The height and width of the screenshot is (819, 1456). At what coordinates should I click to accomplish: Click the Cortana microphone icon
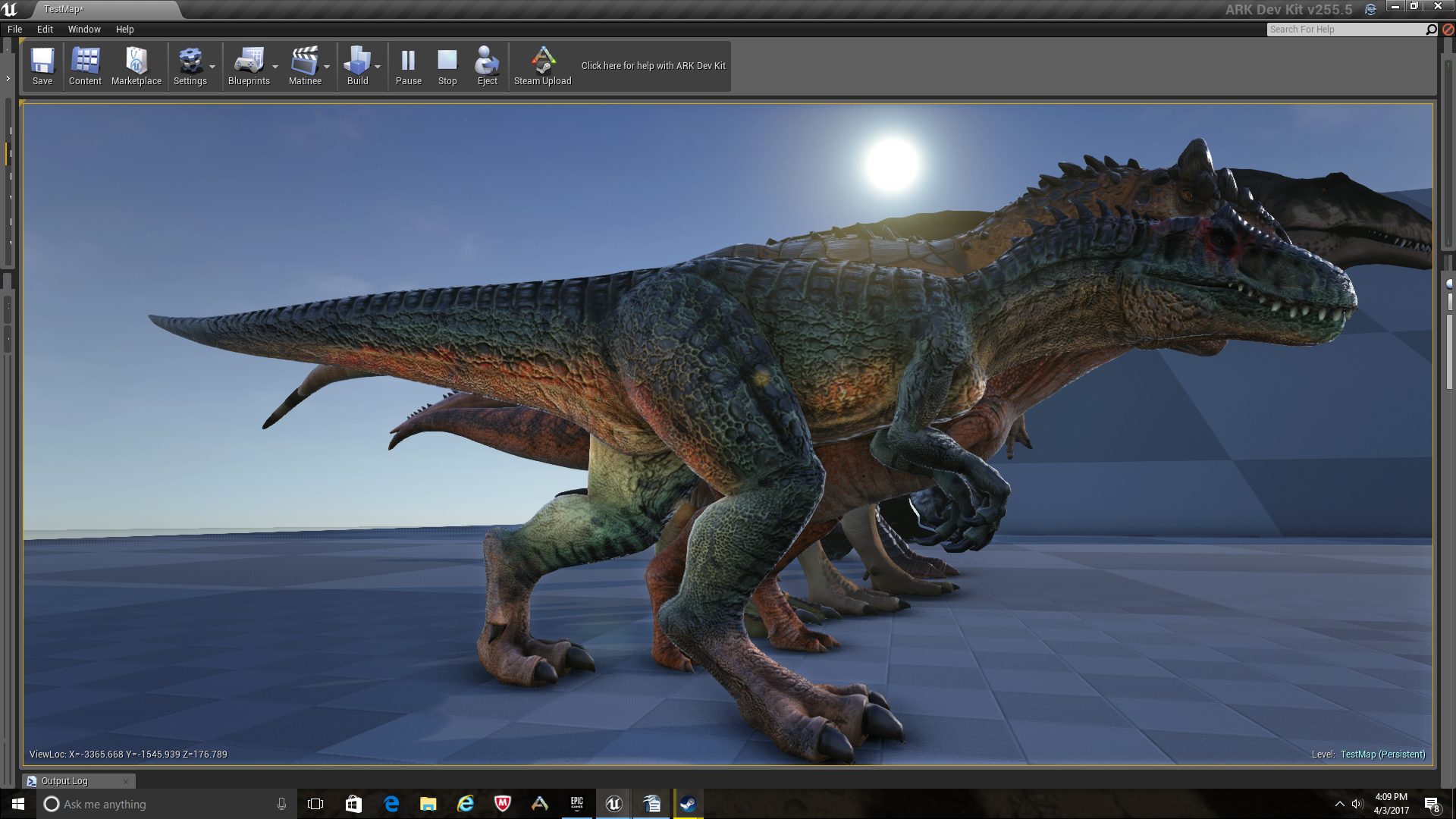[281, 804]
